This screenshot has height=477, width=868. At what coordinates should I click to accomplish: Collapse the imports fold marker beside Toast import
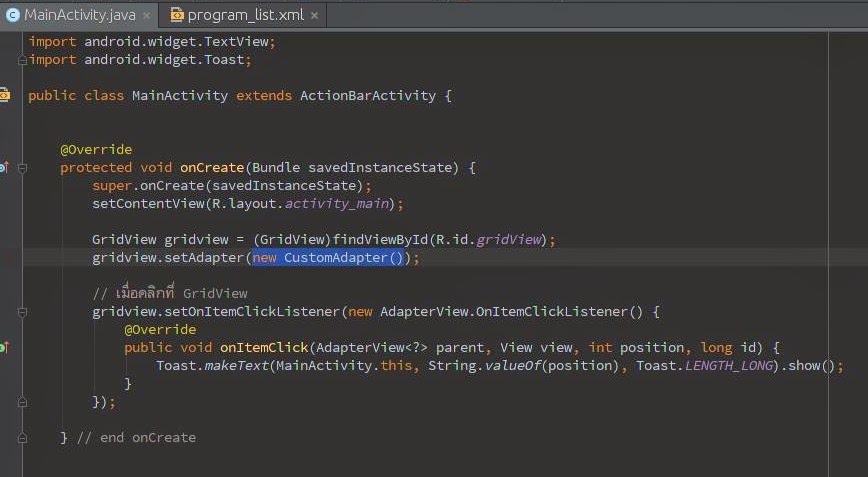click(22, 60)
